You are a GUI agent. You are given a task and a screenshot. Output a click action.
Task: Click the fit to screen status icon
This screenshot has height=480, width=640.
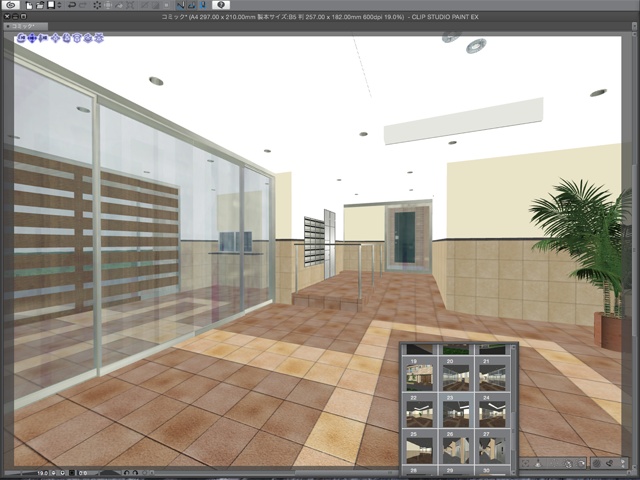point(72,473)
